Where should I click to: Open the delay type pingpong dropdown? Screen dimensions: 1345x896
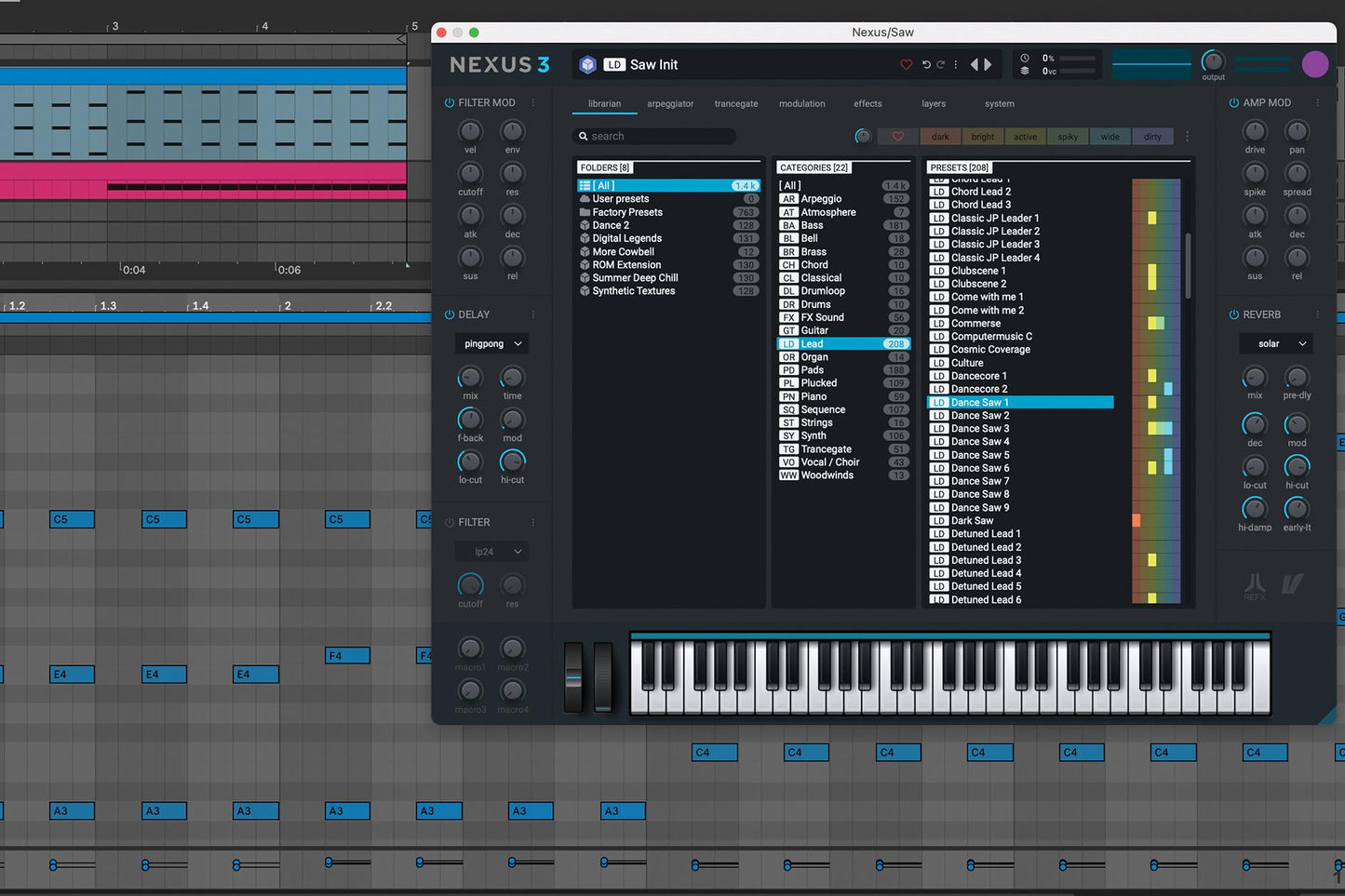coord(492,344)
